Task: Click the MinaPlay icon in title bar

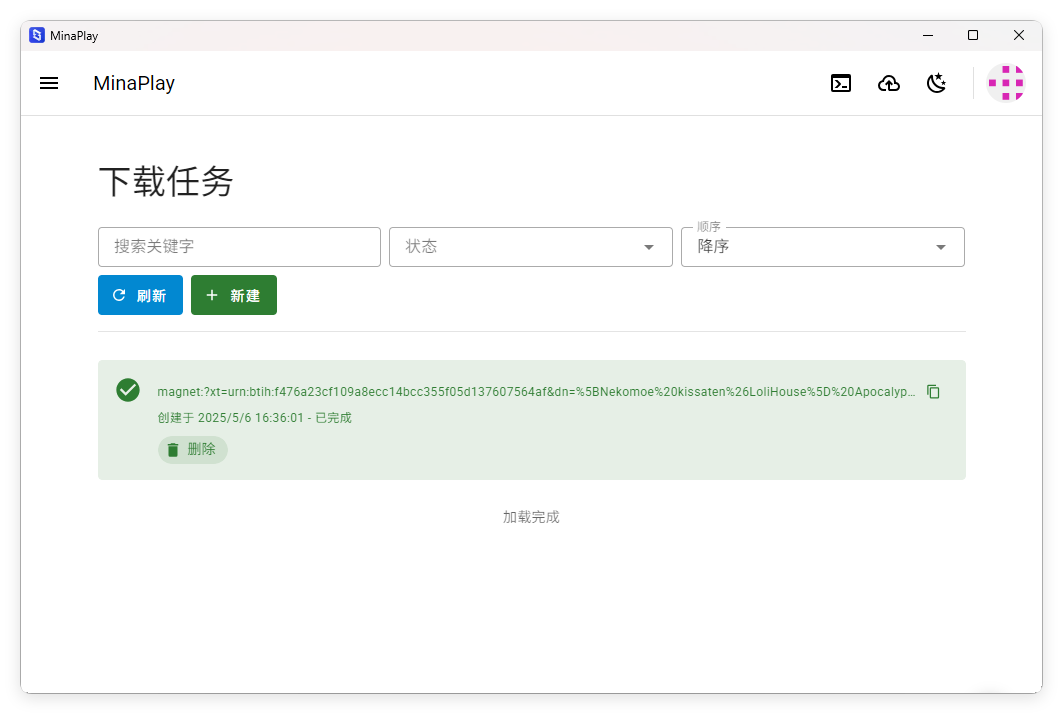Action: (36, 35)
